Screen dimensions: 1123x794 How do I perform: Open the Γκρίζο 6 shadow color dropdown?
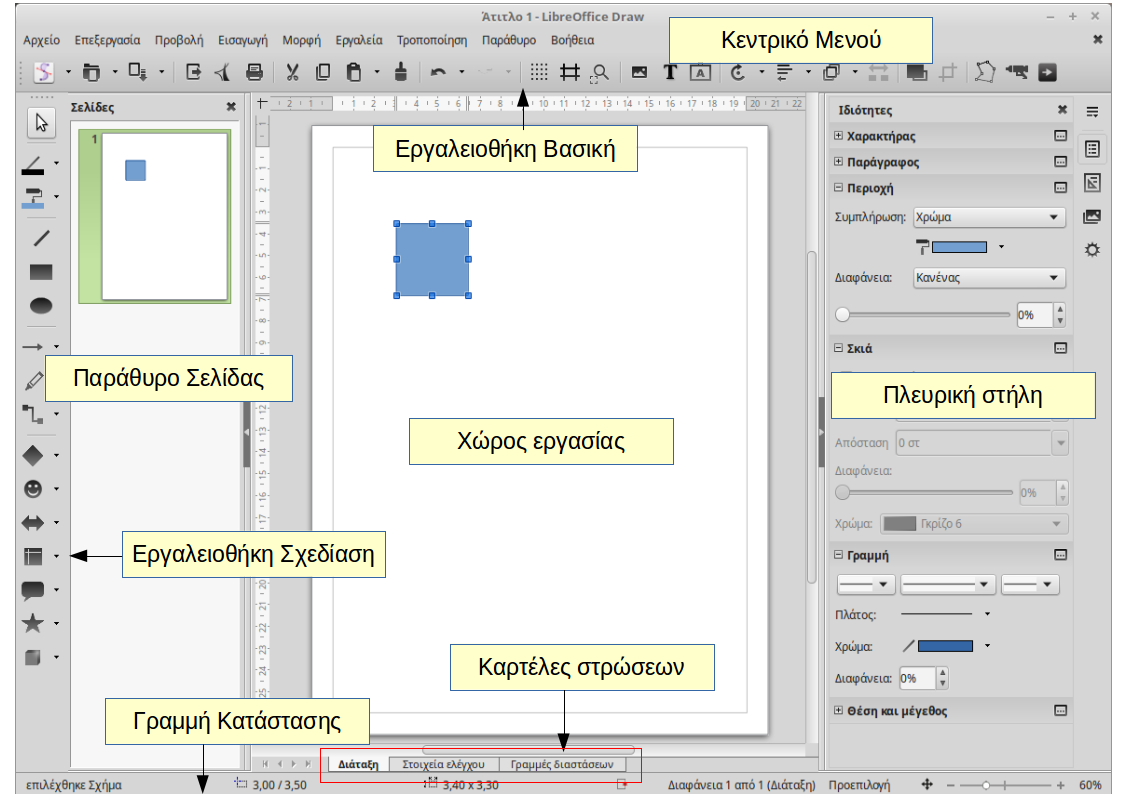974,523
